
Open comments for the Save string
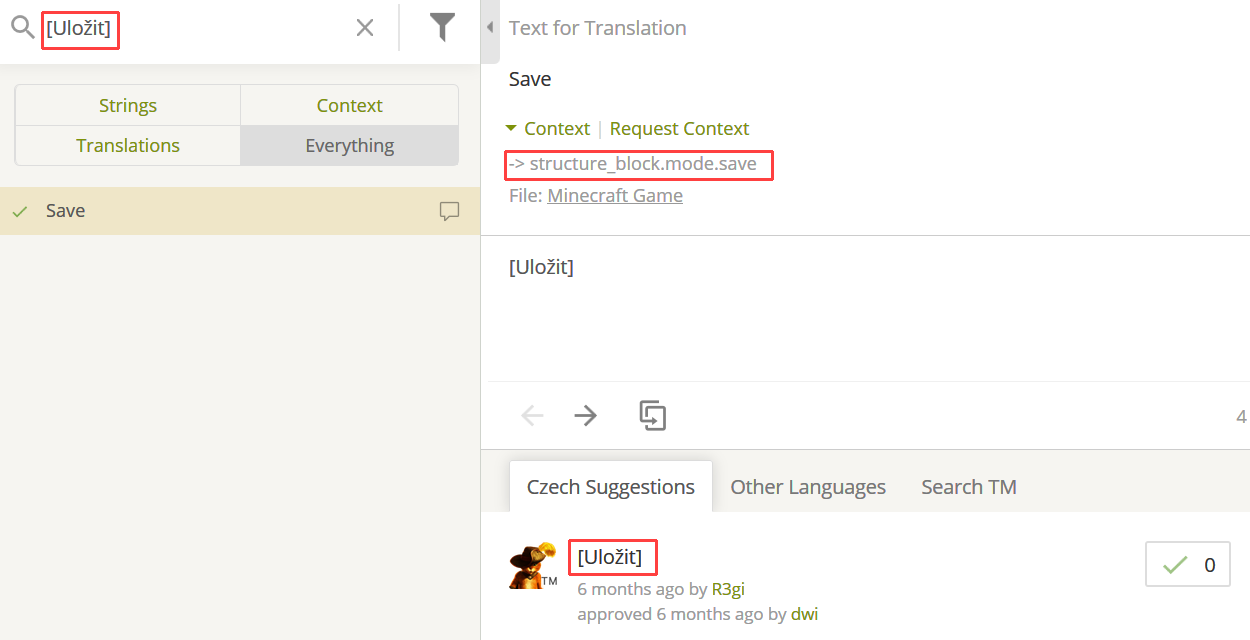[x=450, y=211]
